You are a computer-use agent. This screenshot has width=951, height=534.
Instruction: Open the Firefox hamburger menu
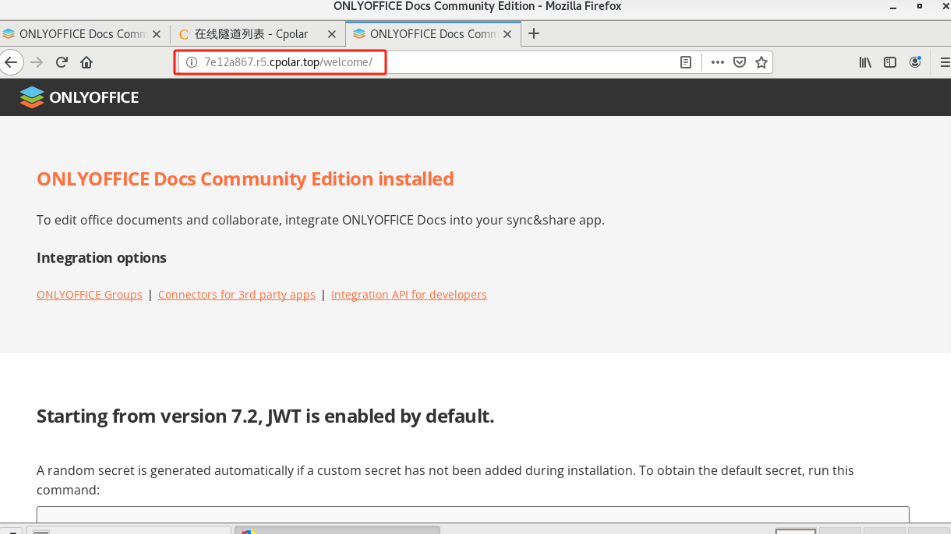pyautogui.click(x=944, y=62)
